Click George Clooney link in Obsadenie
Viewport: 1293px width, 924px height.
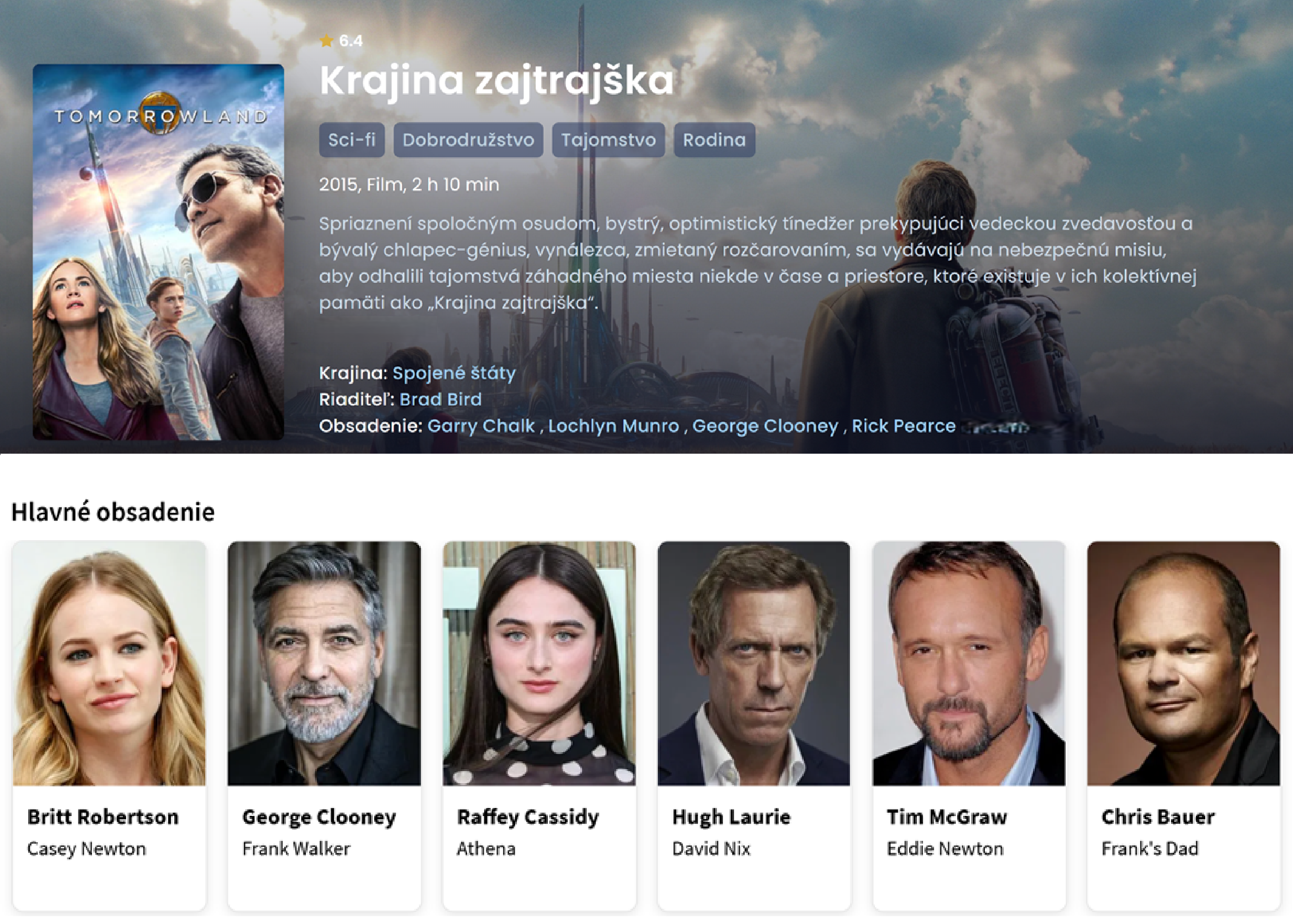765,426
